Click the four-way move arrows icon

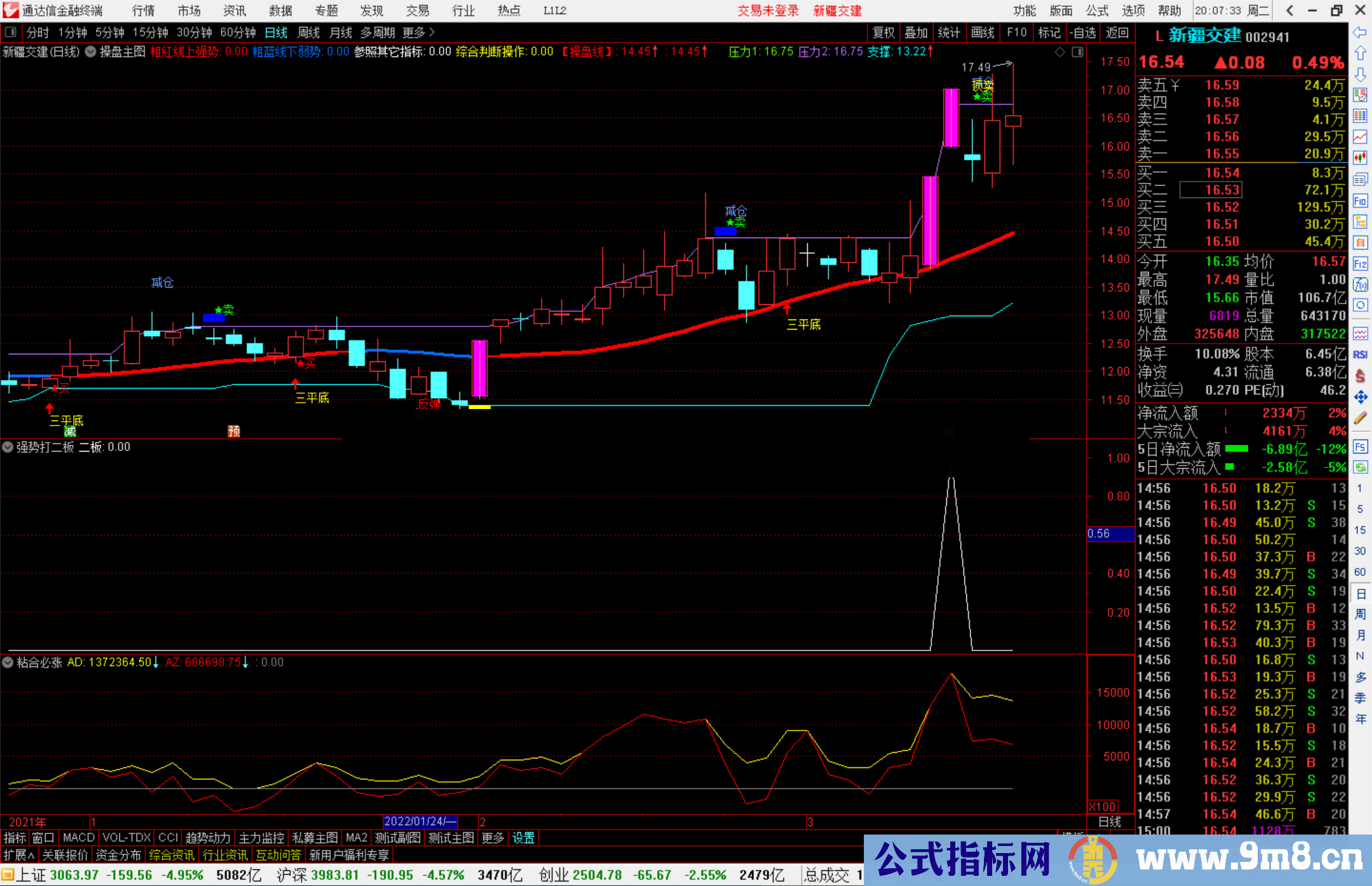click(x=1360, y=398)
